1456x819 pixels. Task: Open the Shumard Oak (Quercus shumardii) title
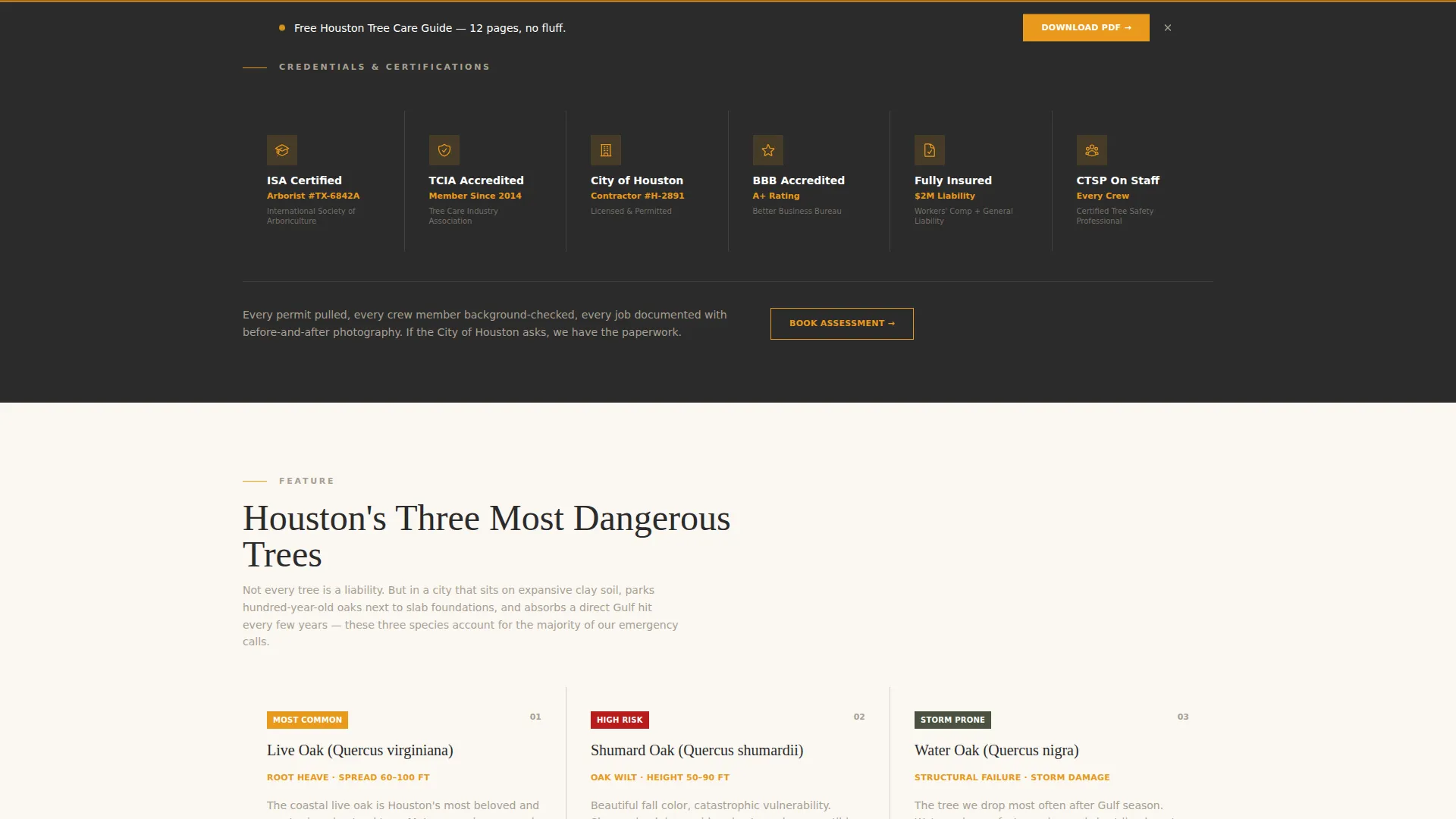click(x=697, y=750)
